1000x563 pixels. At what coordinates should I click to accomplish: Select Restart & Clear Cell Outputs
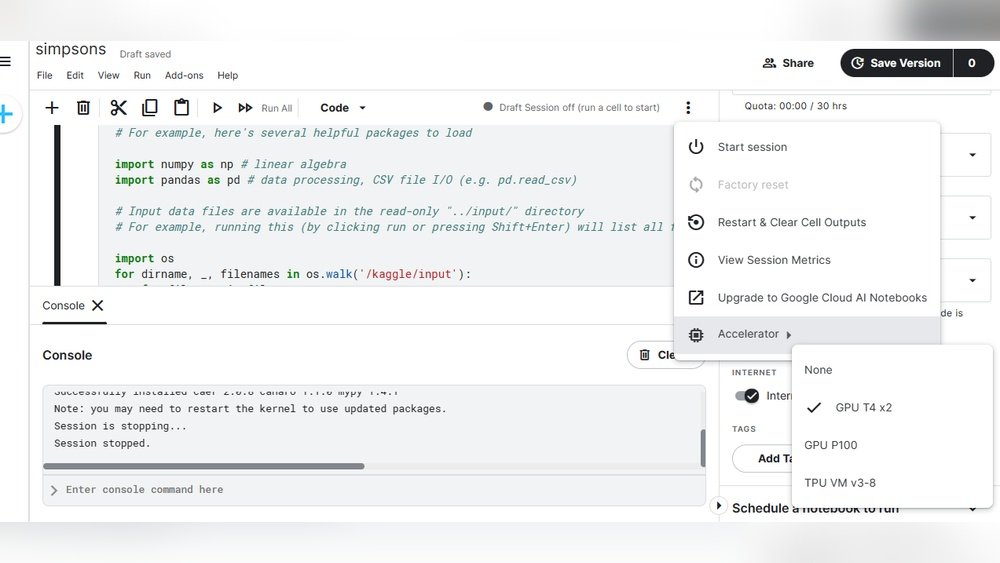pos(791,222)
